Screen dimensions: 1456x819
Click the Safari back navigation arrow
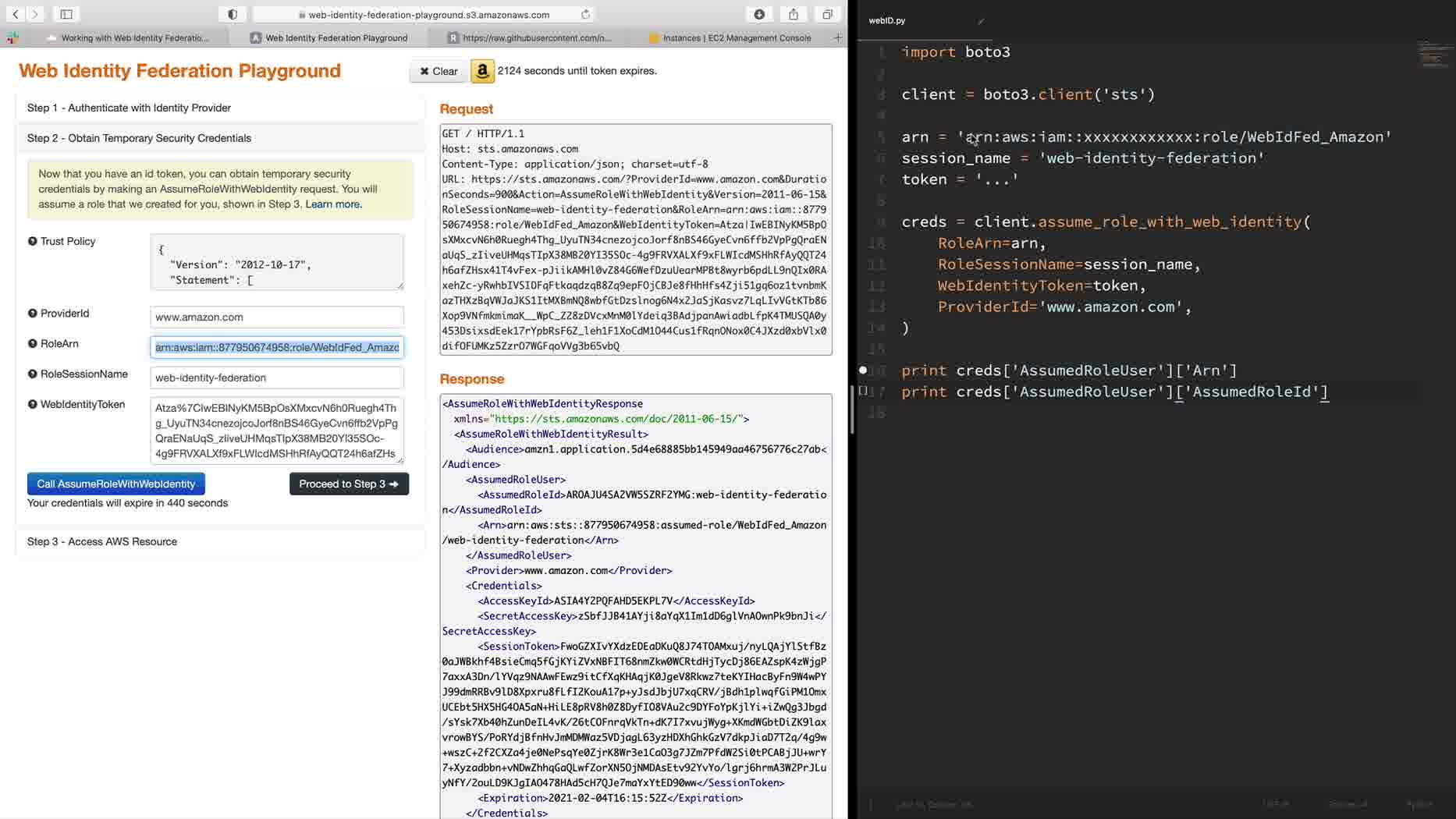(15, 14)
